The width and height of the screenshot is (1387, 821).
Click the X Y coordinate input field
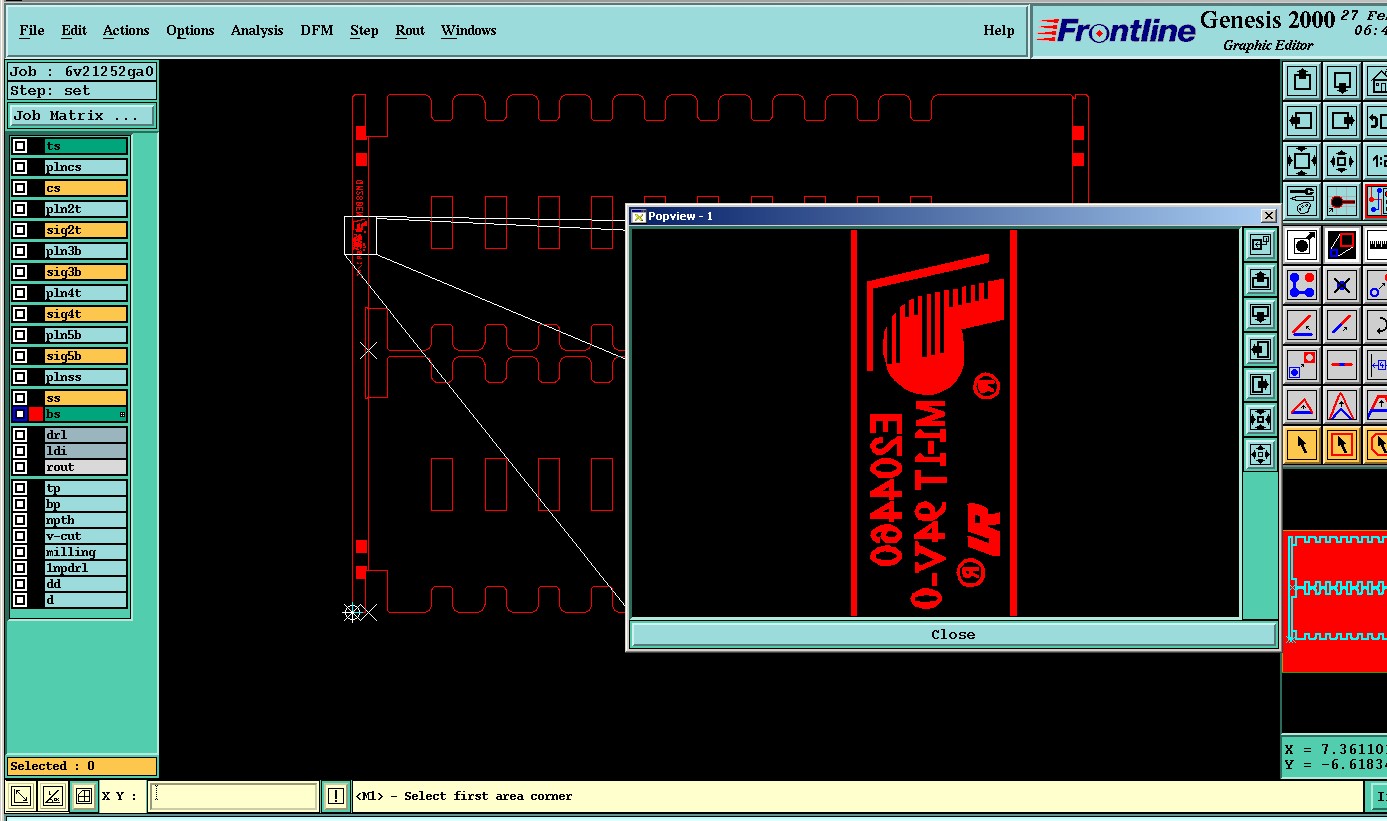pyautogui.click(x=234, y=796)
